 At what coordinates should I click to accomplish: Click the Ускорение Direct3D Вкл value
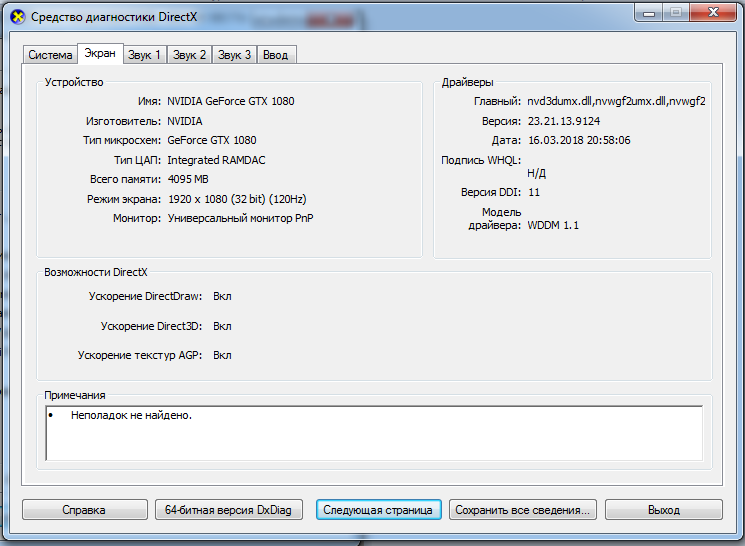(x=222, y=326)
